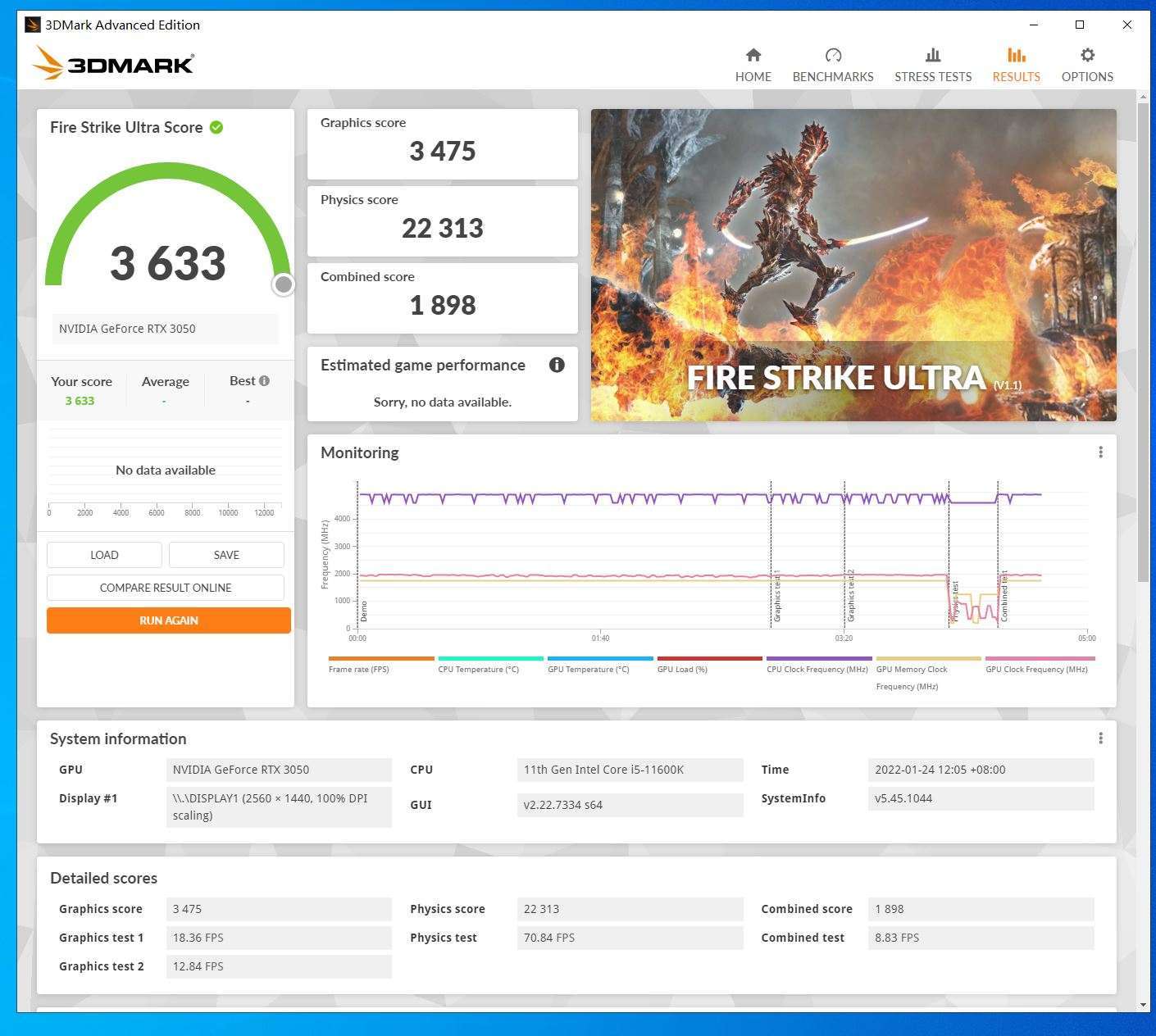Toggle CPU Clock Frequency legend
This screenshot has height=1036, width=1156.
click(819, 665)
